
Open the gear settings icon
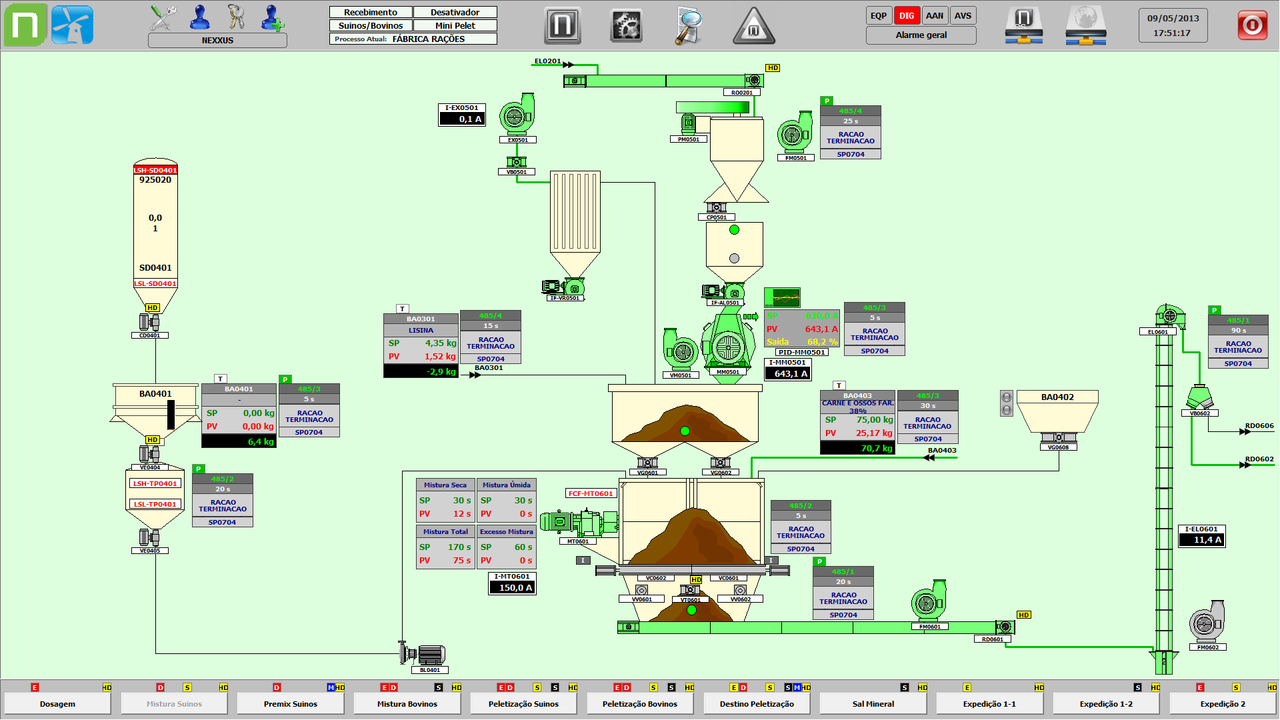click(626, 24)
